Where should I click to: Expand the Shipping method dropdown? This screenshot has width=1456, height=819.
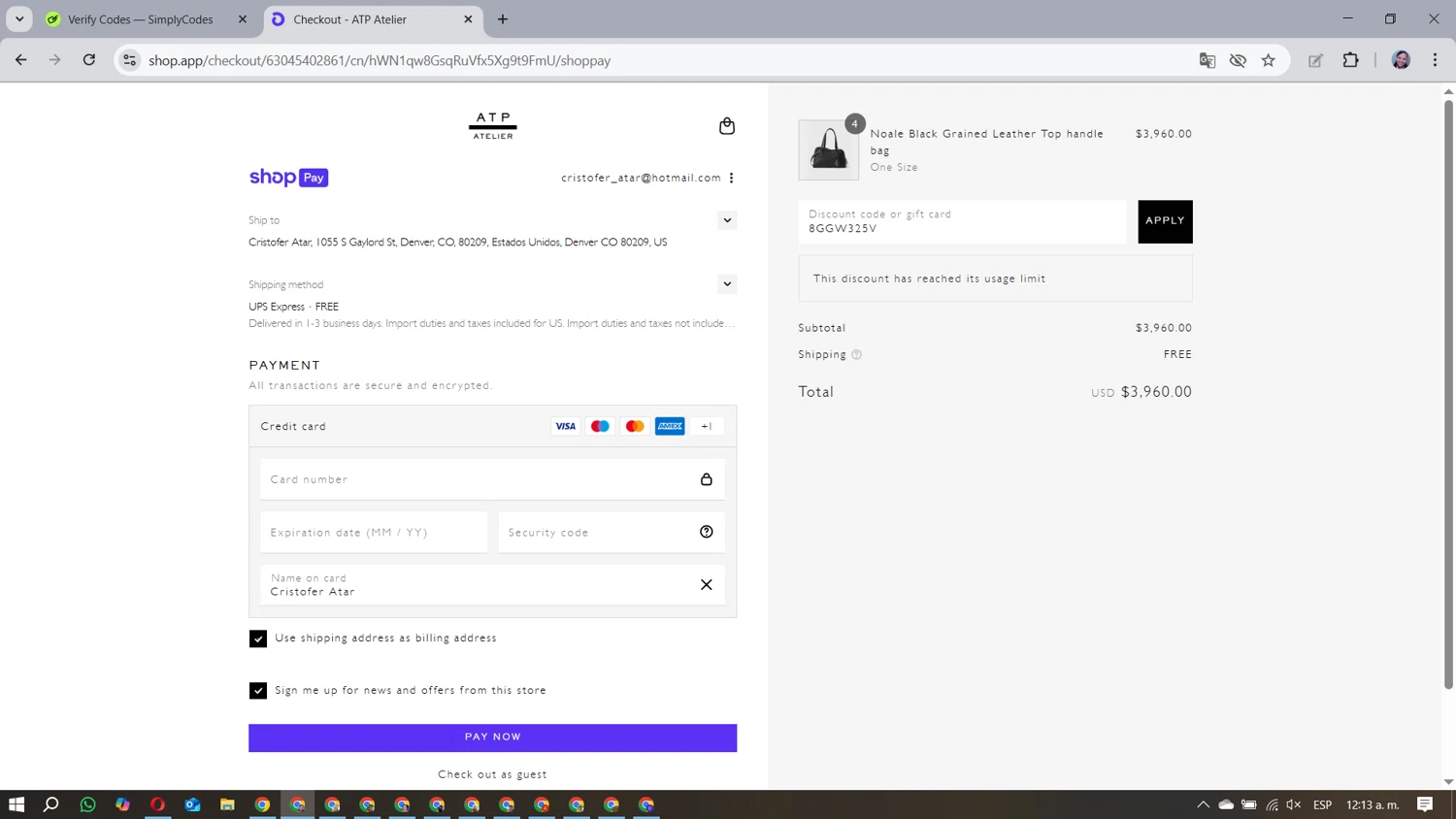tap(727, 284)
